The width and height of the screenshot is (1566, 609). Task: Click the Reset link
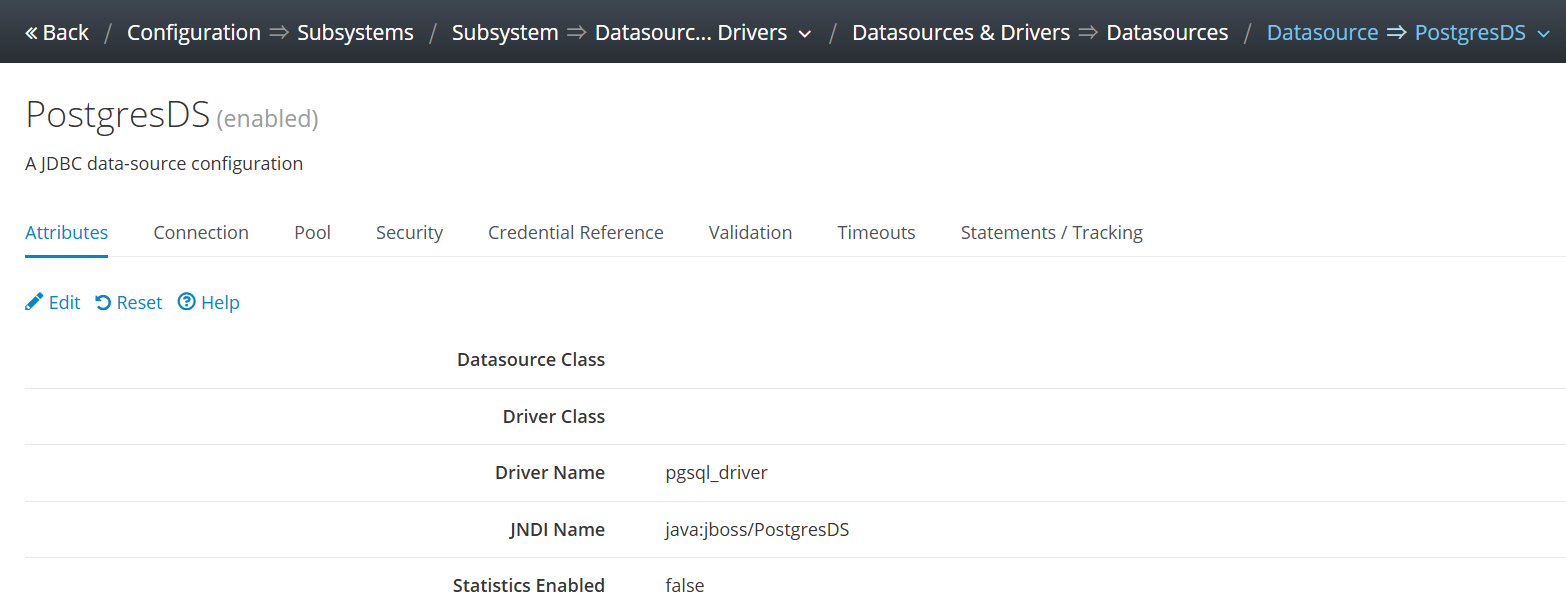129,302
